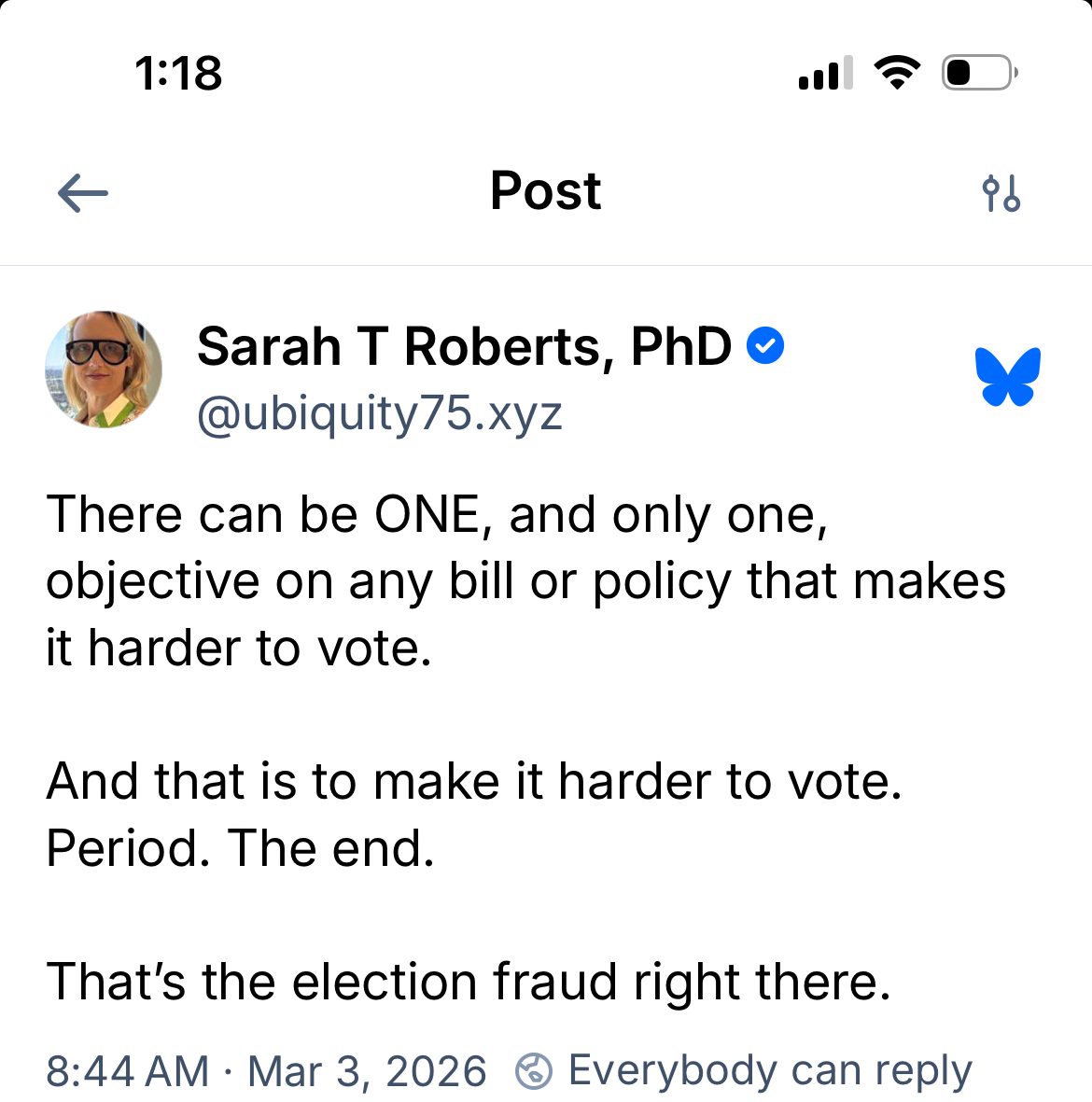Tap the "That's the election fraud" sentence

pyautogui.click(x=469, y=982)
